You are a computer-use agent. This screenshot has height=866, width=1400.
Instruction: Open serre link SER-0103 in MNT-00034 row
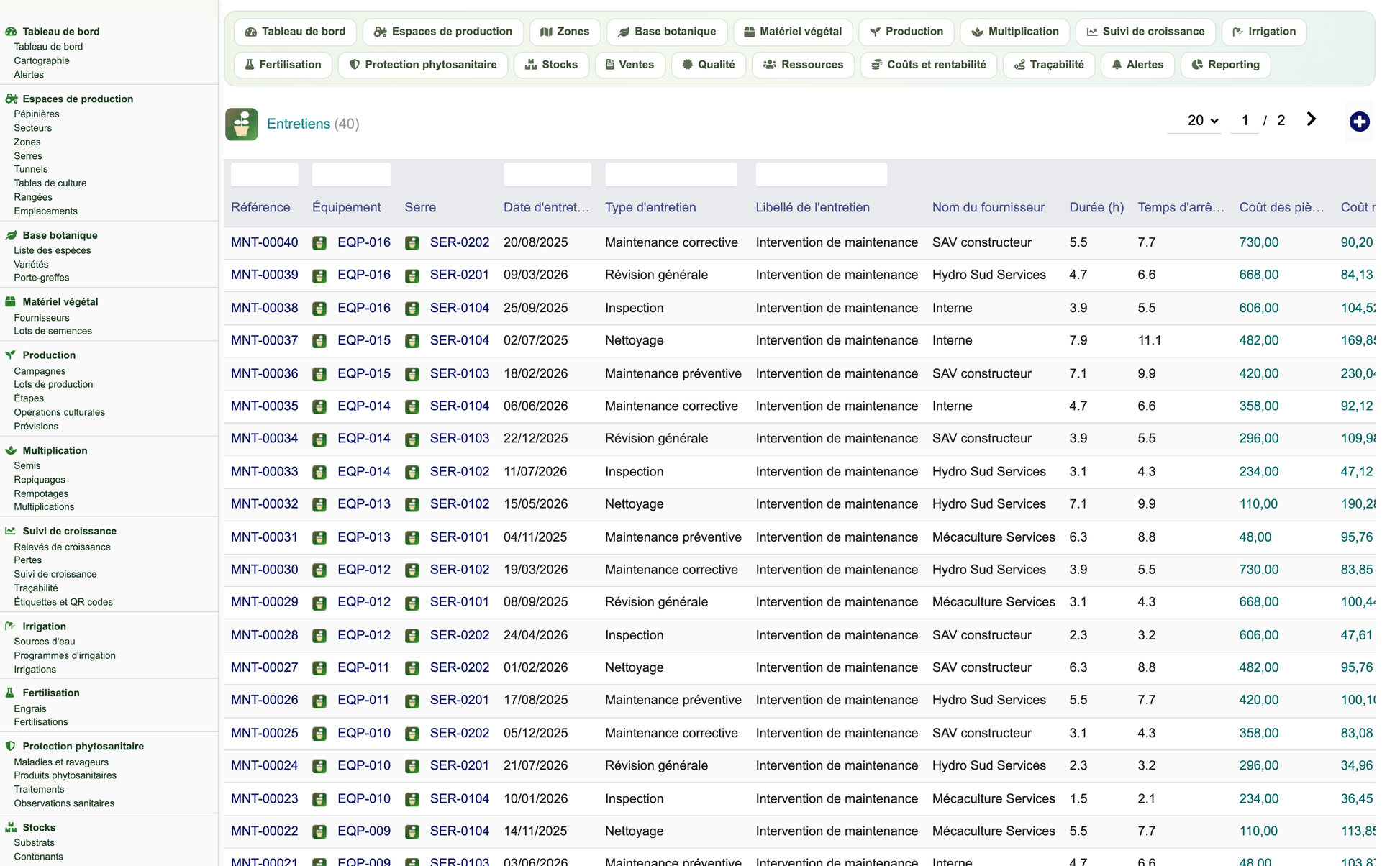pyautogui.click(x=460, y=438)
